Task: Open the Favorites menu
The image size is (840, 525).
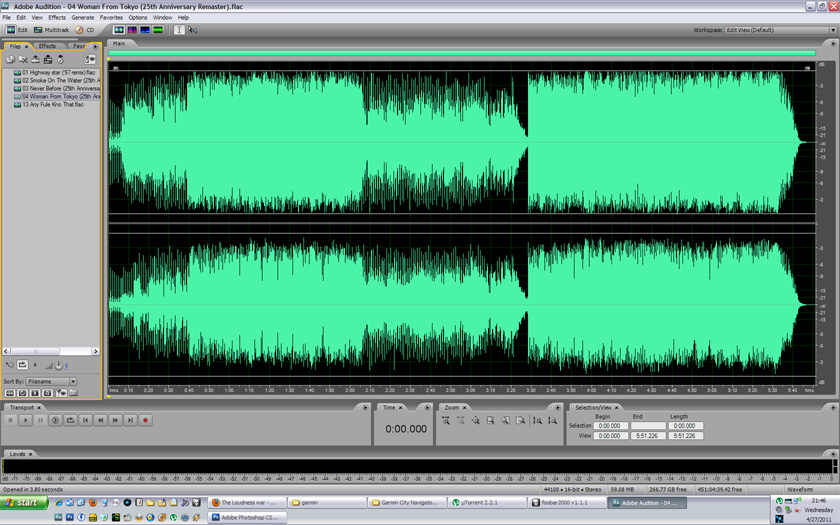Action: tap(111, 18)
